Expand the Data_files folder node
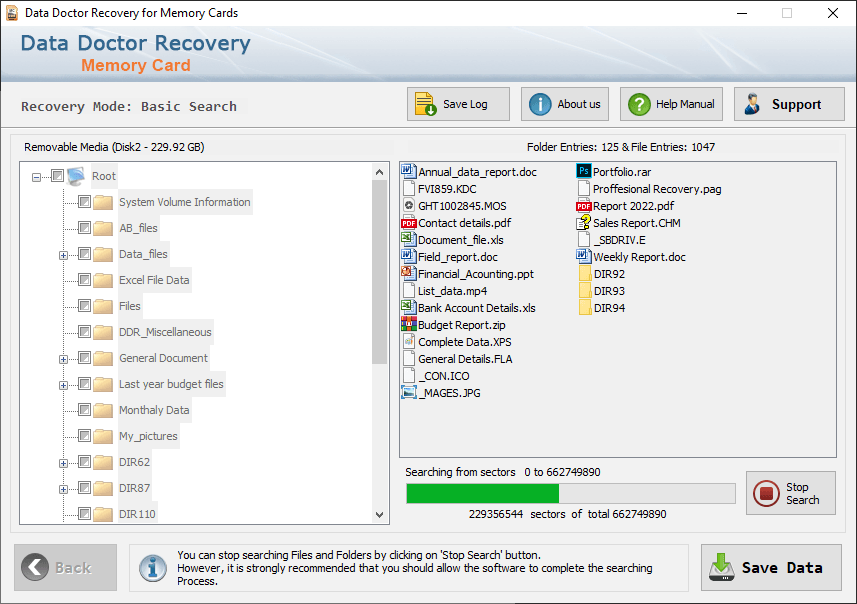Screen dimensions: 857x604 tap(63, 255)
